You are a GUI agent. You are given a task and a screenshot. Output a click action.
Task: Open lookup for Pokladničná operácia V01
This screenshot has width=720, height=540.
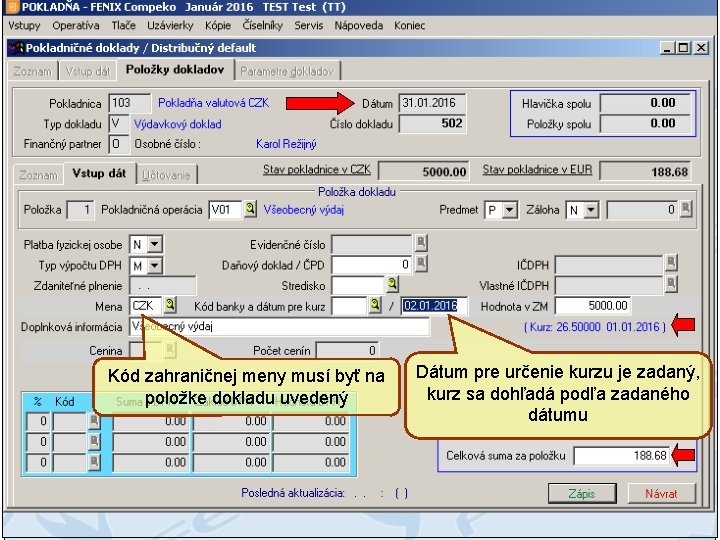(250, 209)
